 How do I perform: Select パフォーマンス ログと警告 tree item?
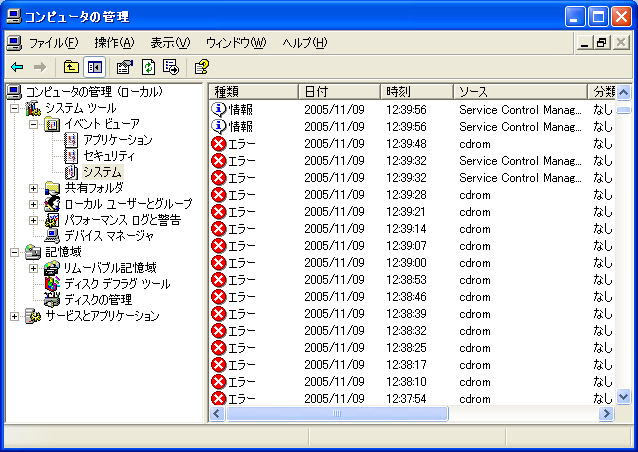[x=122, y=221]
